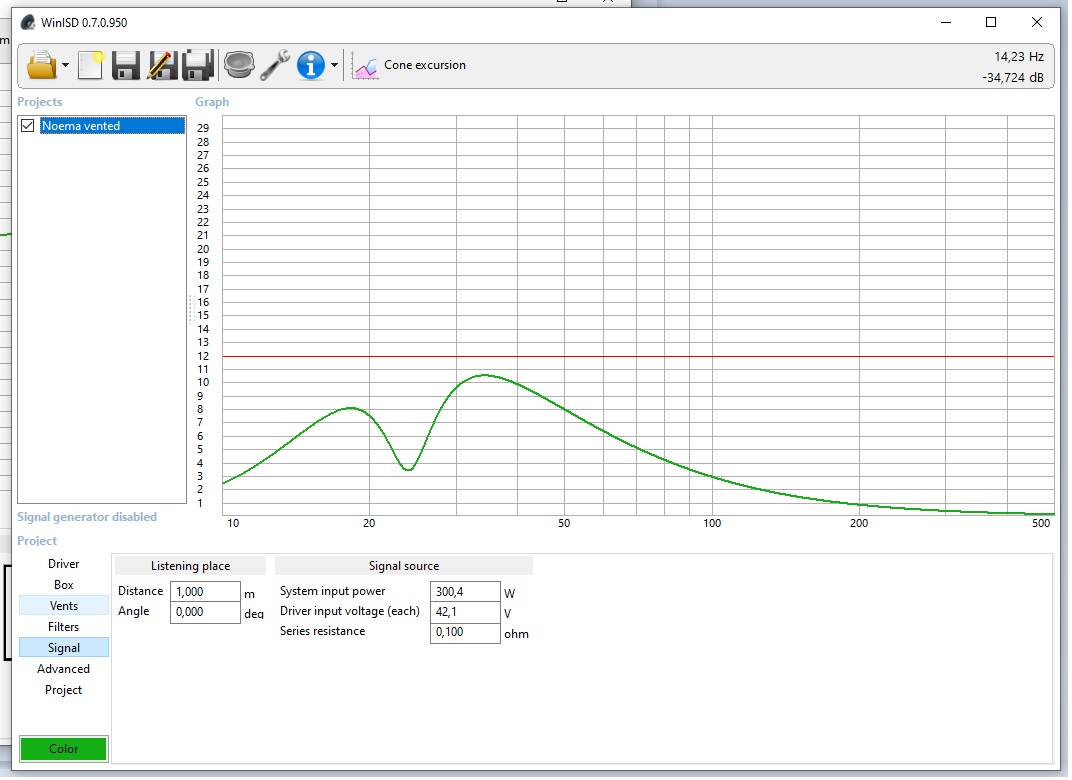This screenshot has width=1072, height=780.
Task: Click the blue info icon
Action: point(311,65)
